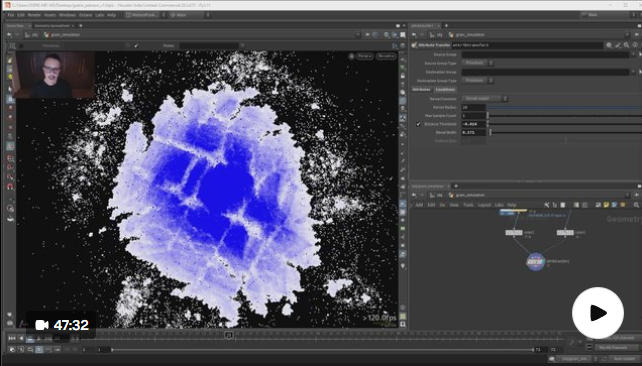
Task: Add a new pane tab in parameters pane
Action: coord(446,25)
